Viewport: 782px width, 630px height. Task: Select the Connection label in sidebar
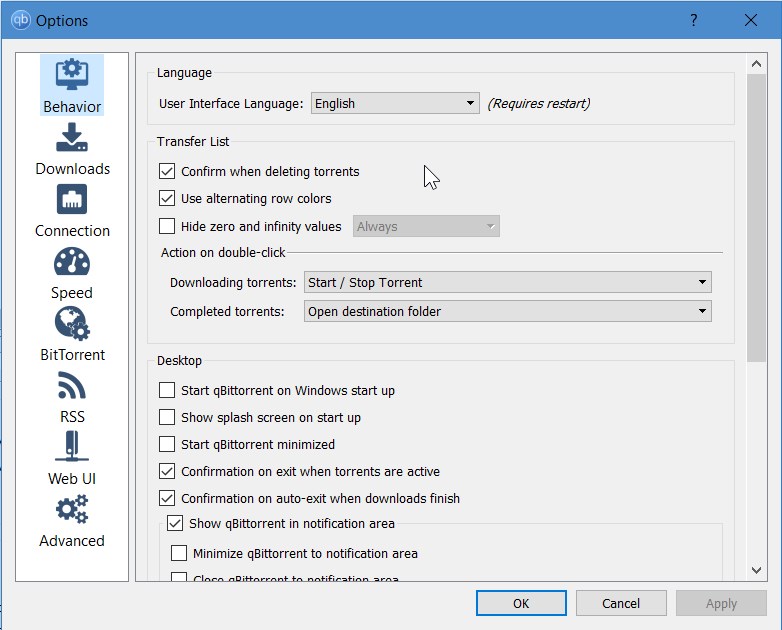click(x=72, y=230)
